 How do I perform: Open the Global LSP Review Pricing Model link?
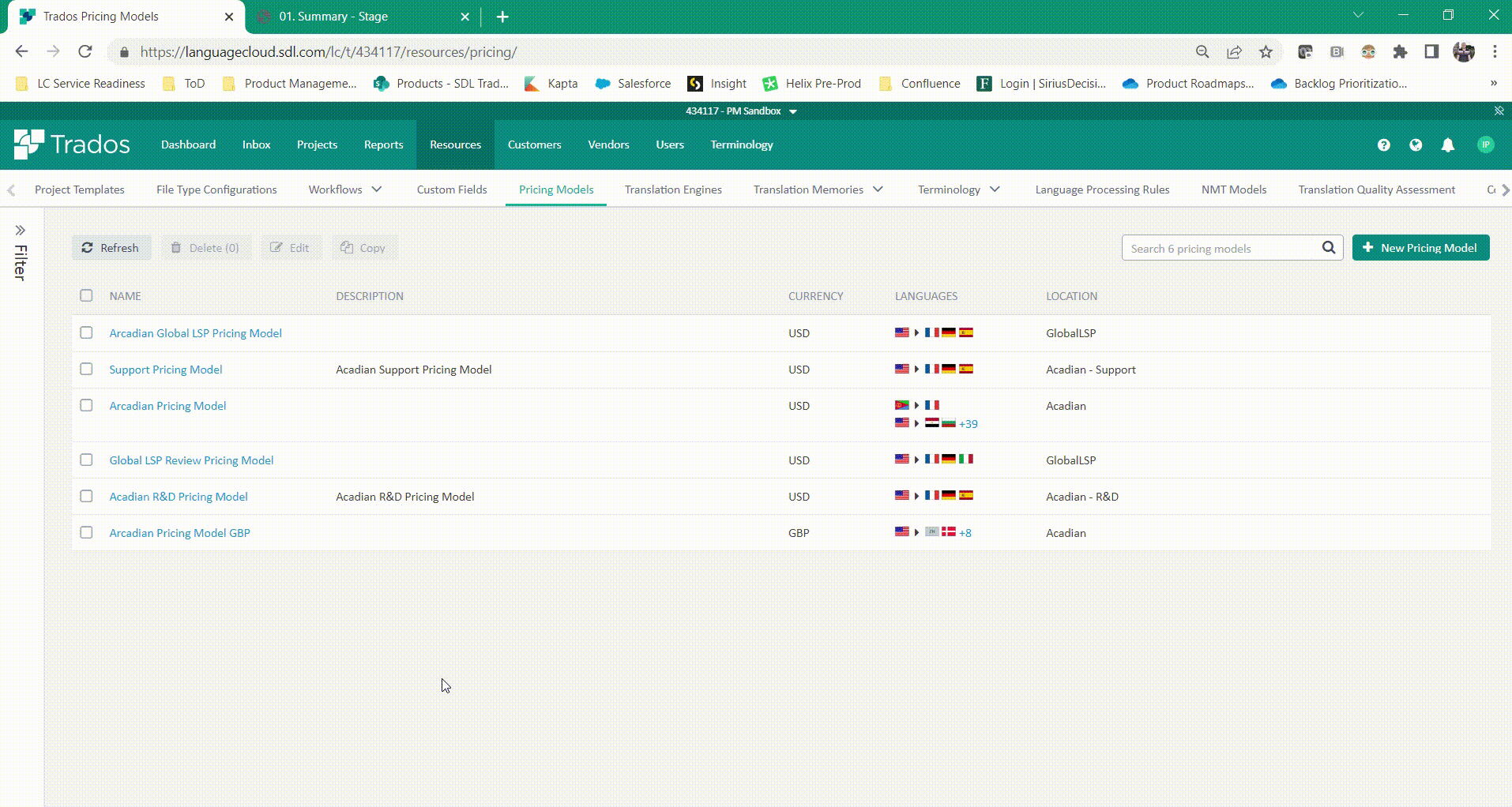pos(191,460)
